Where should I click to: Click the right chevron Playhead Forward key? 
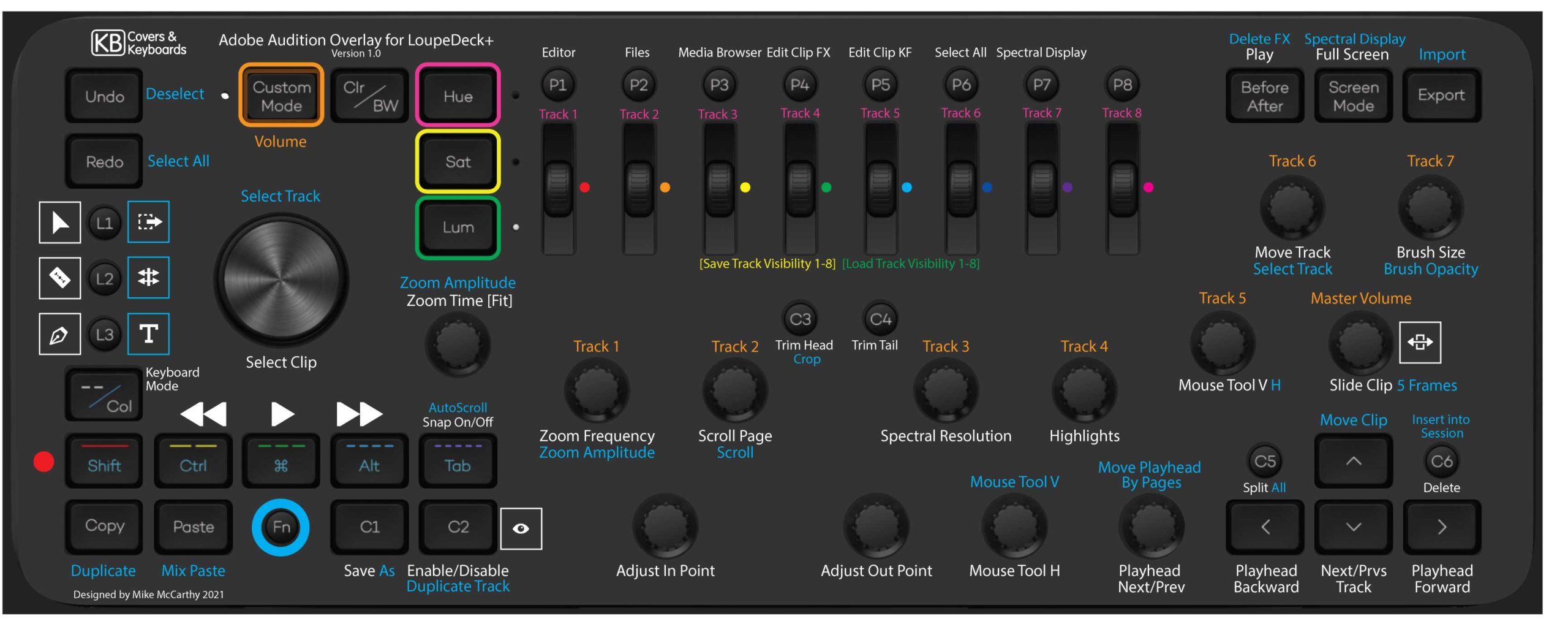pyautogui.click(x=1442, y=527)
